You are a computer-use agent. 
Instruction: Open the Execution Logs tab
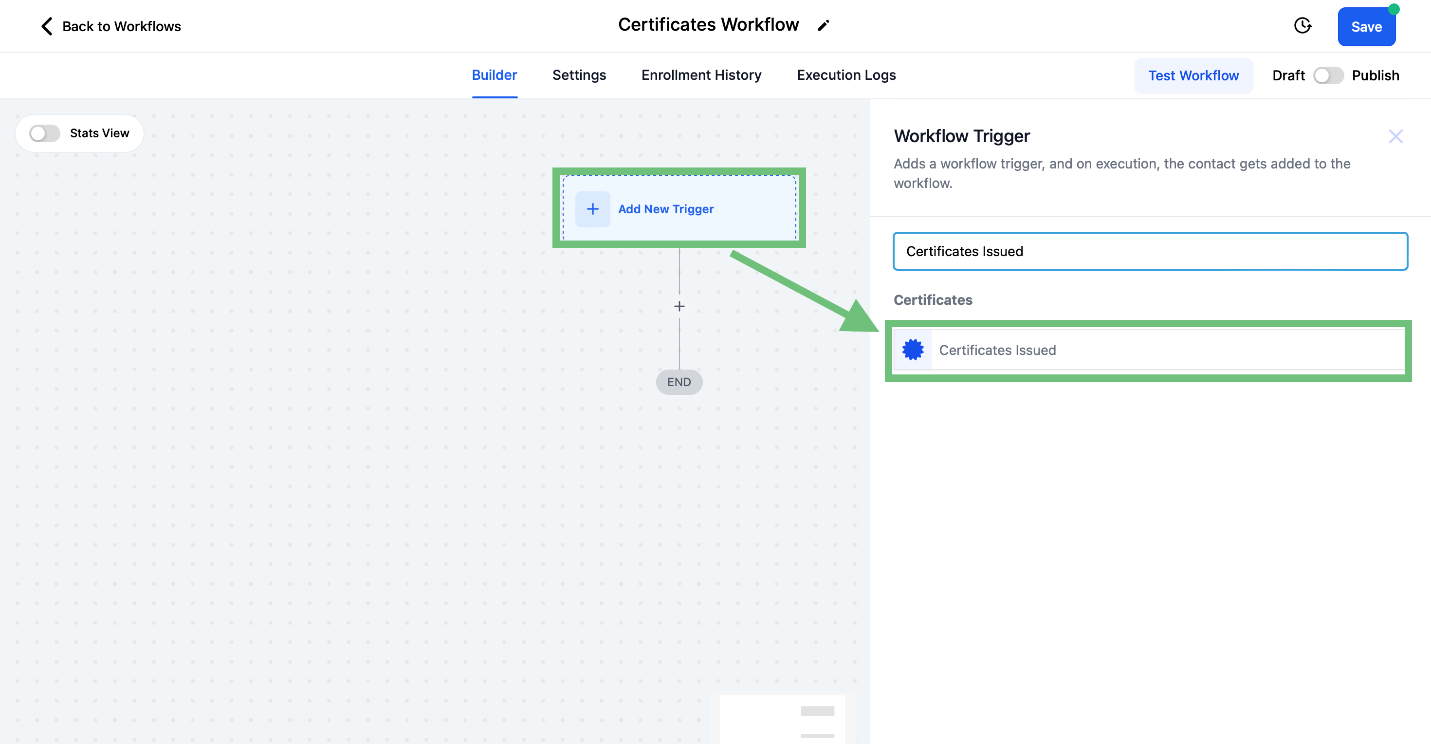click(x=846, y=75)
